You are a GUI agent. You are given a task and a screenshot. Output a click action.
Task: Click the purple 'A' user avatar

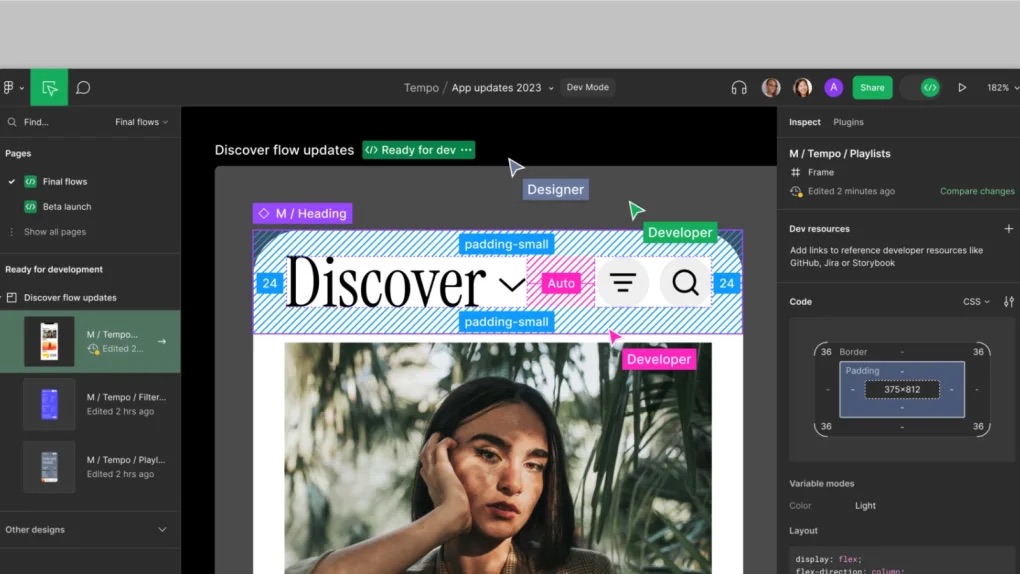[x=833, y=88]
